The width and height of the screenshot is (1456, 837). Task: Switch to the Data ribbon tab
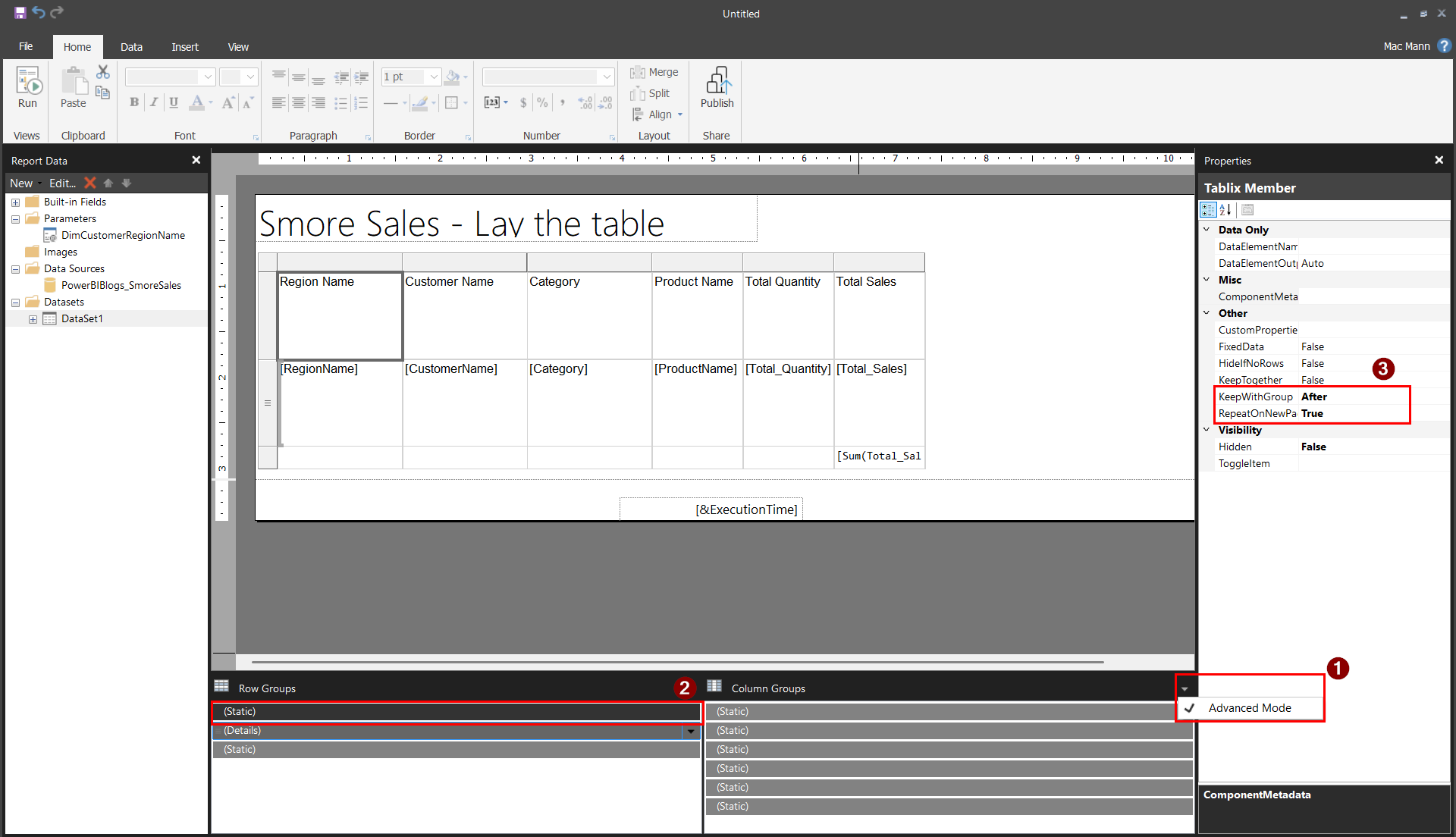click(x=131, y=47)
